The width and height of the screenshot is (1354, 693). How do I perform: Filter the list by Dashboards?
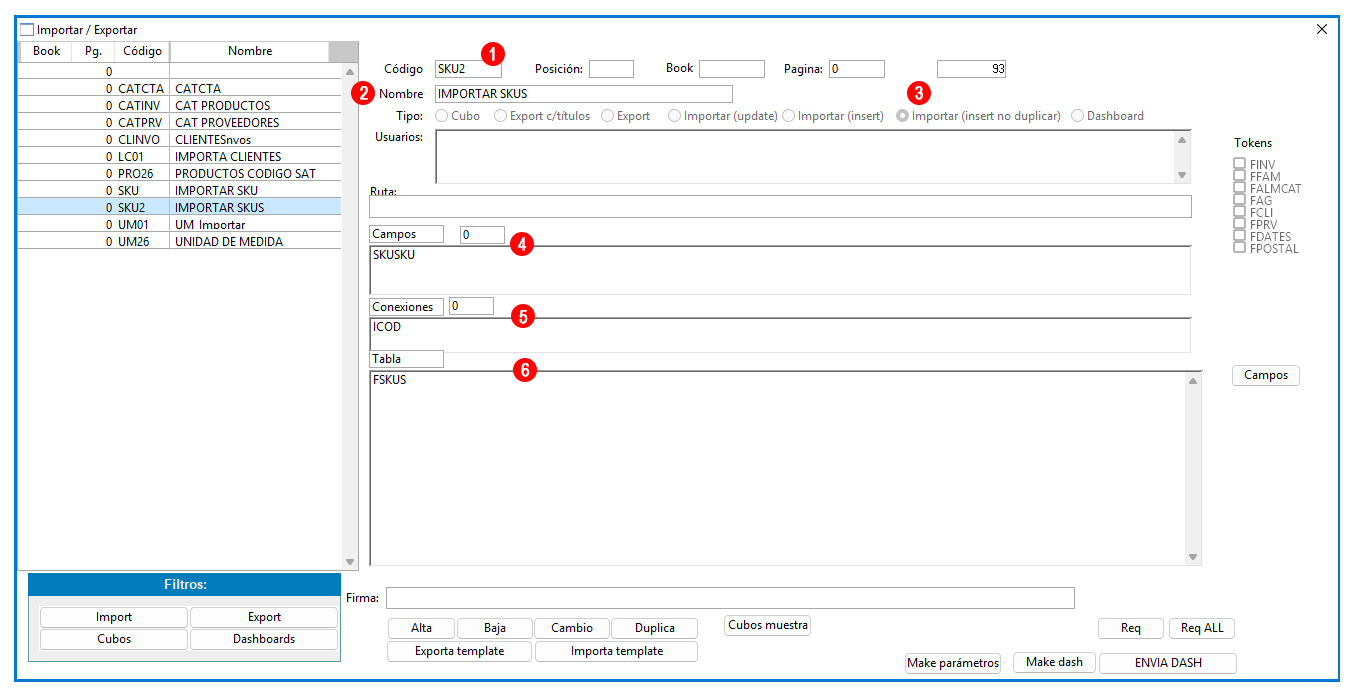tap(264, 639)
